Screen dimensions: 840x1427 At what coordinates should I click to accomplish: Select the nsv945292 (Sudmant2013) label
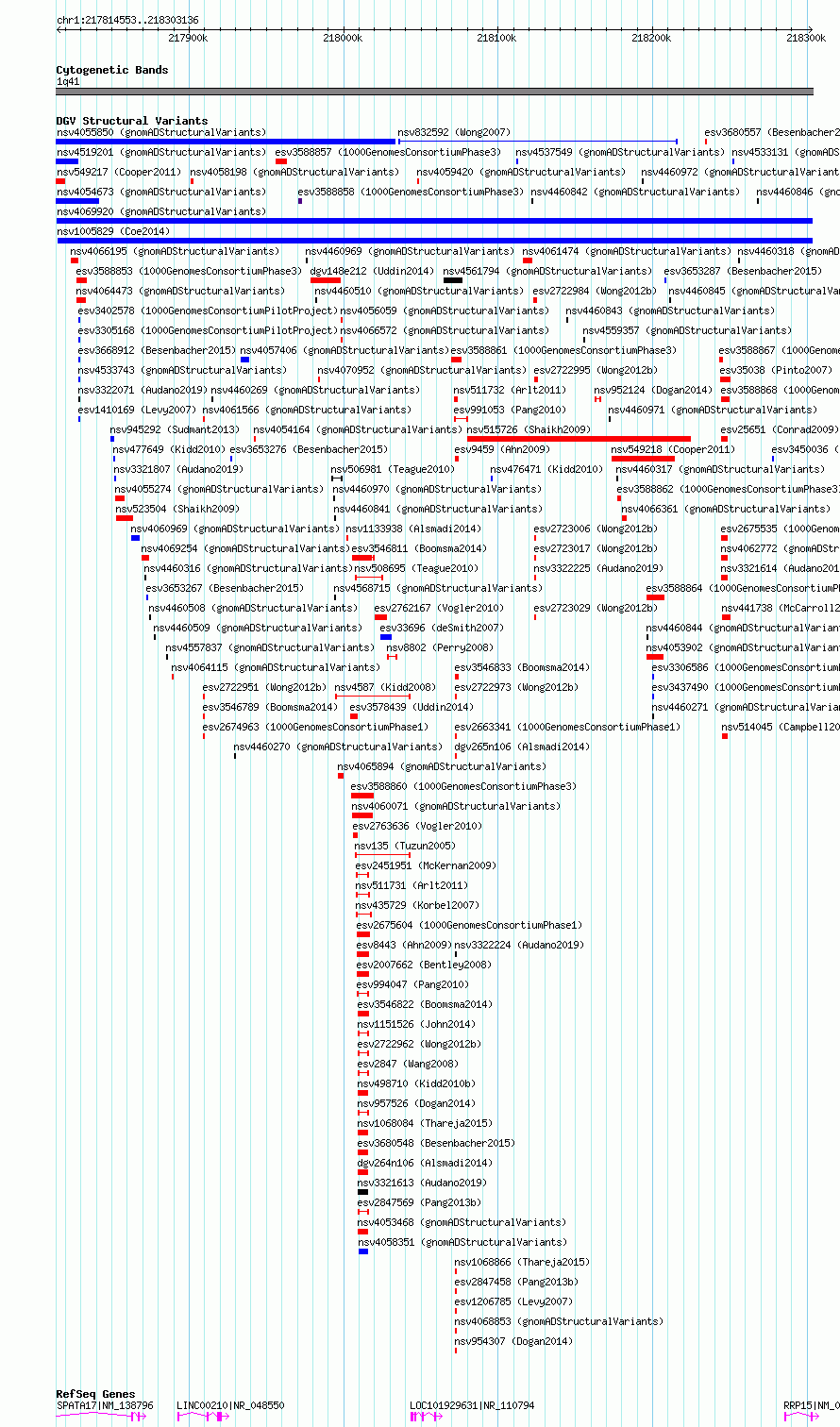click(x=175, y=429)
